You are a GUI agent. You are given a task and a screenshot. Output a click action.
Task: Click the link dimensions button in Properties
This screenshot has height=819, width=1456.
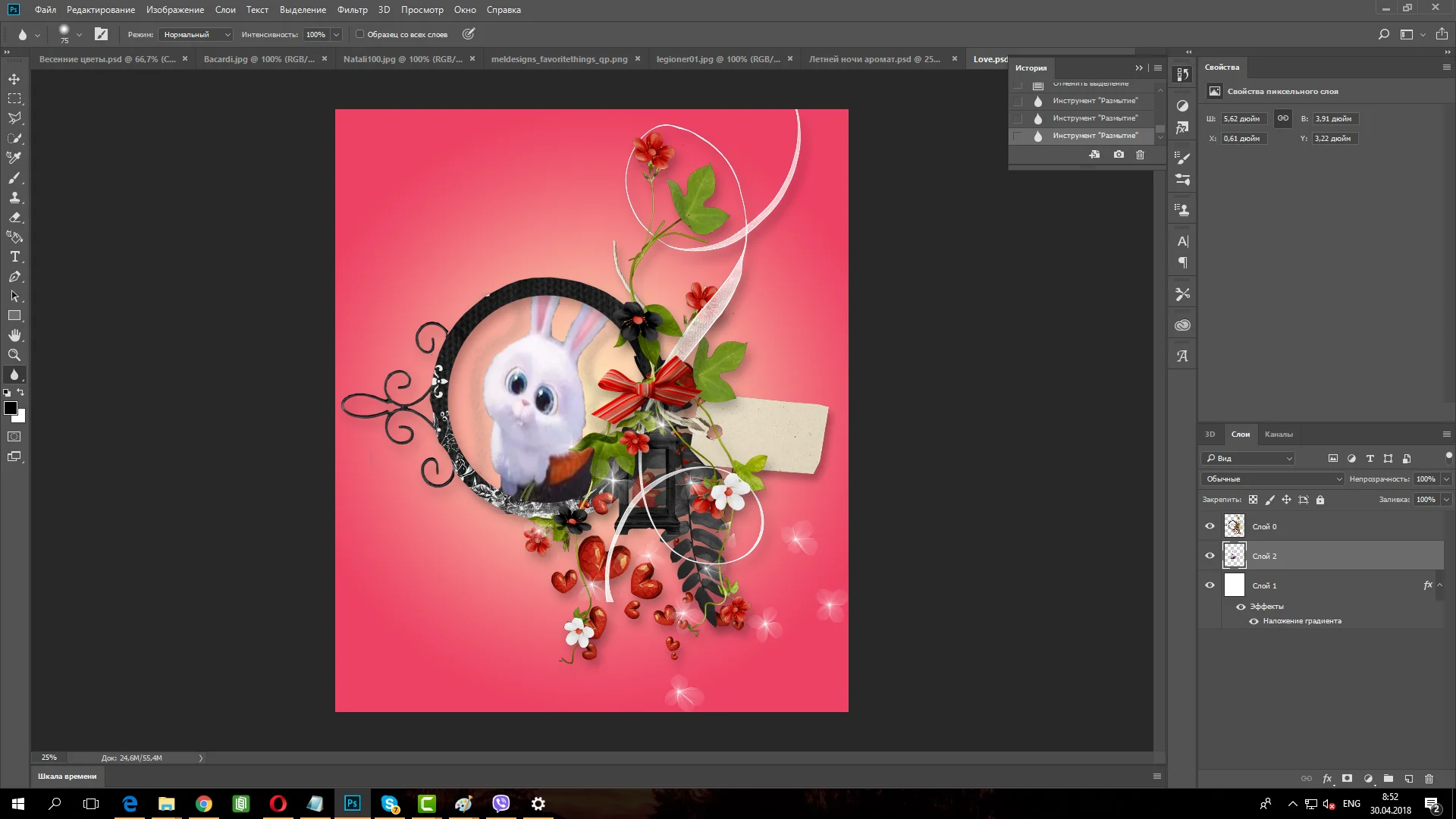click(x=1282, y=118)
